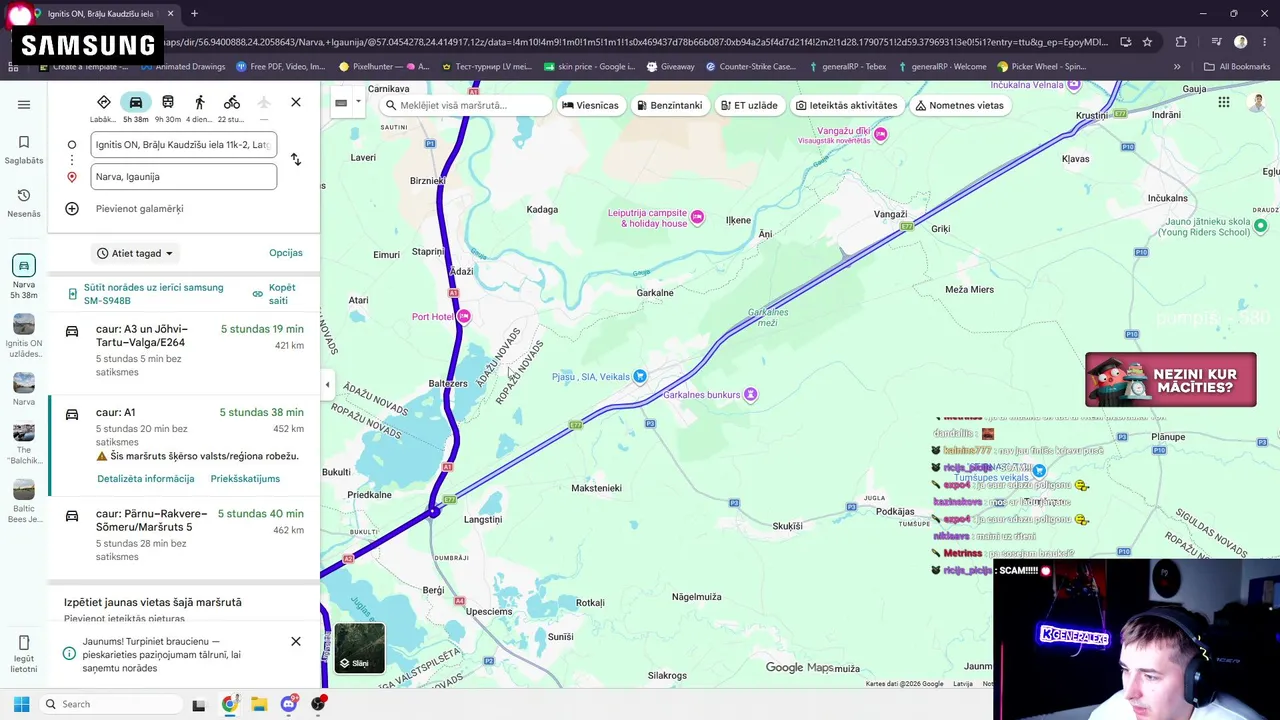Click the Garkalnes bunkurs map marker
This screenshot has height=720, width=1280.
coord(751,394)
